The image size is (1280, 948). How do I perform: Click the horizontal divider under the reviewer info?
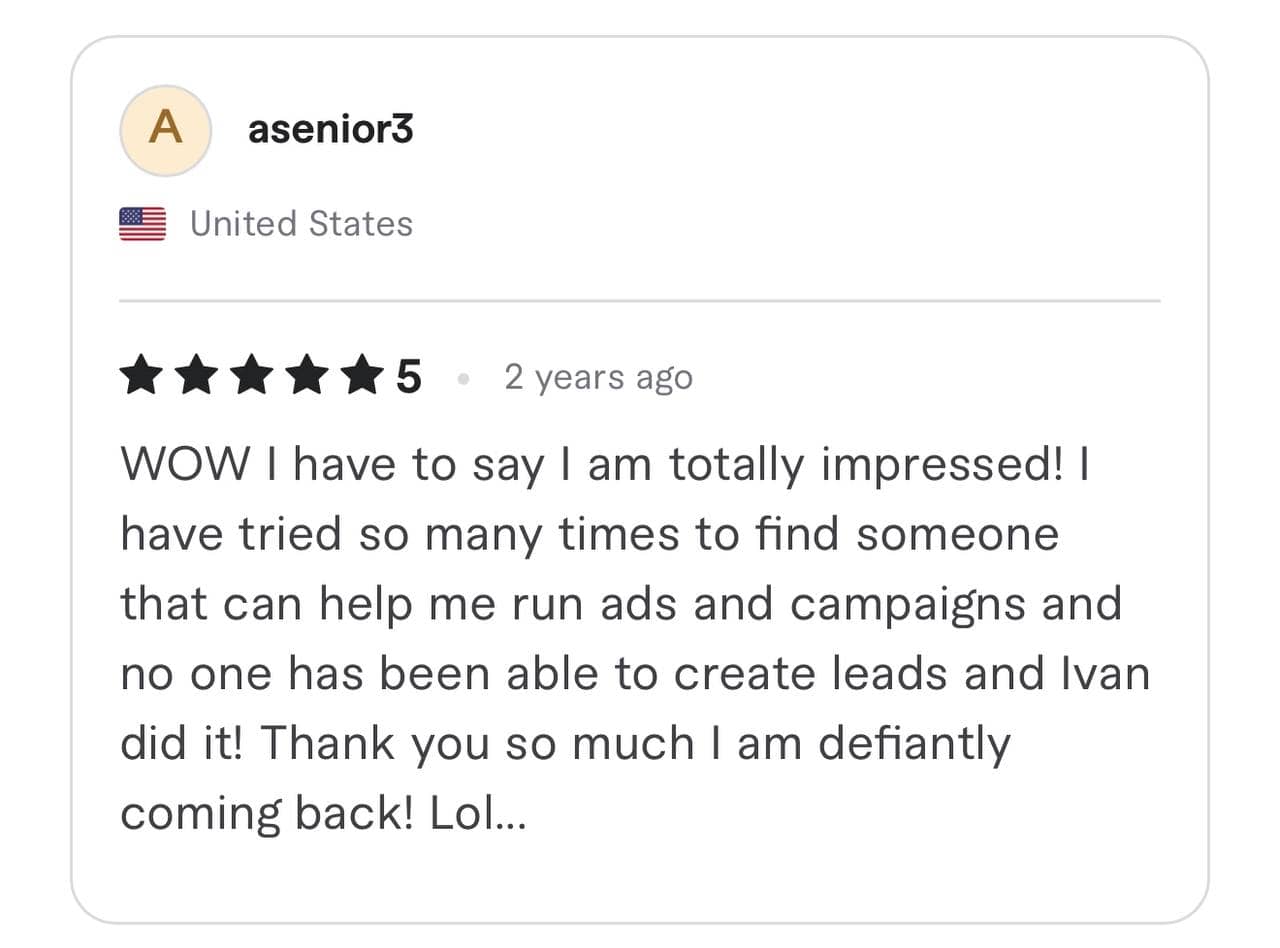(x=640, y=300)
